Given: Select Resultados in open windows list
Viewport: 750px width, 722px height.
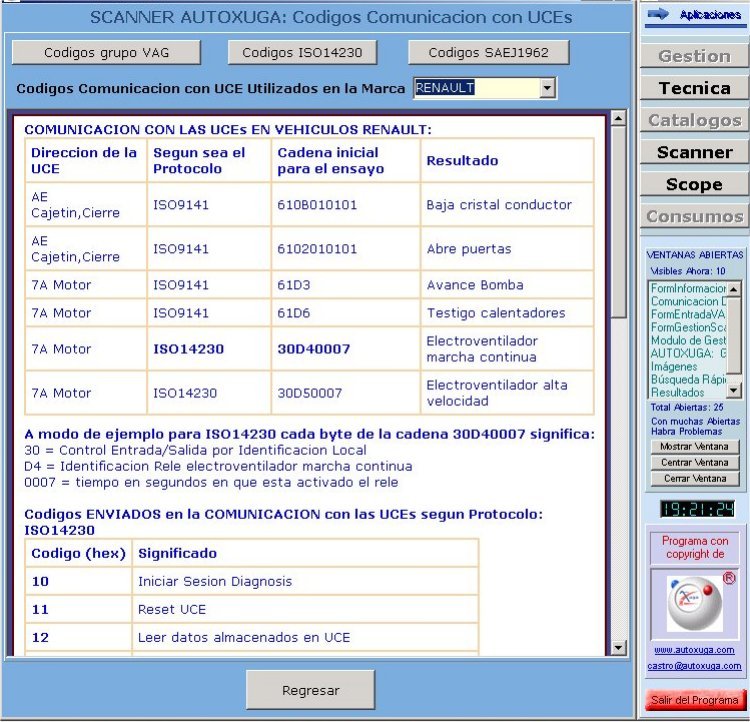Looking at the screenshot, I should pos(688,392).
